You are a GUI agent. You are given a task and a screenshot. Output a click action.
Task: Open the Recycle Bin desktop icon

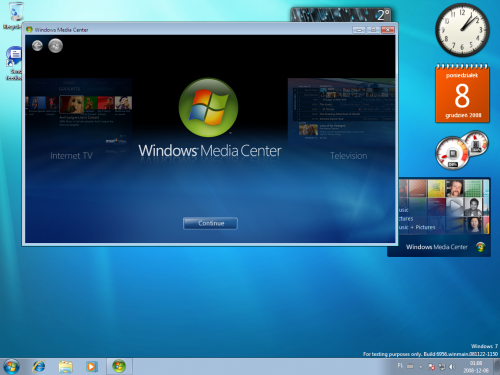[x=14, y=16]
